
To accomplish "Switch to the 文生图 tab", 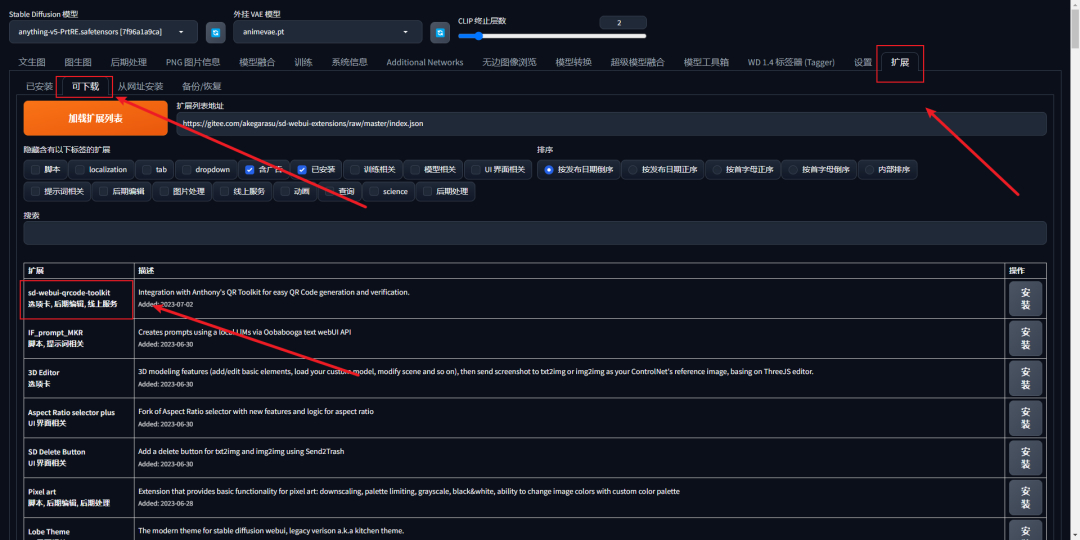I will 32,62.
